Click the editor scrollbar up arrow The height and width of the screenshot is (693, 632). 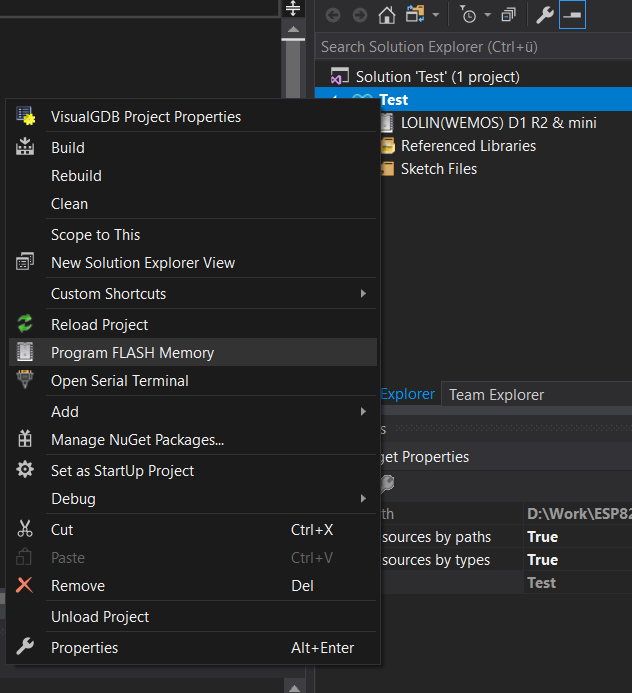coord(293,30)
